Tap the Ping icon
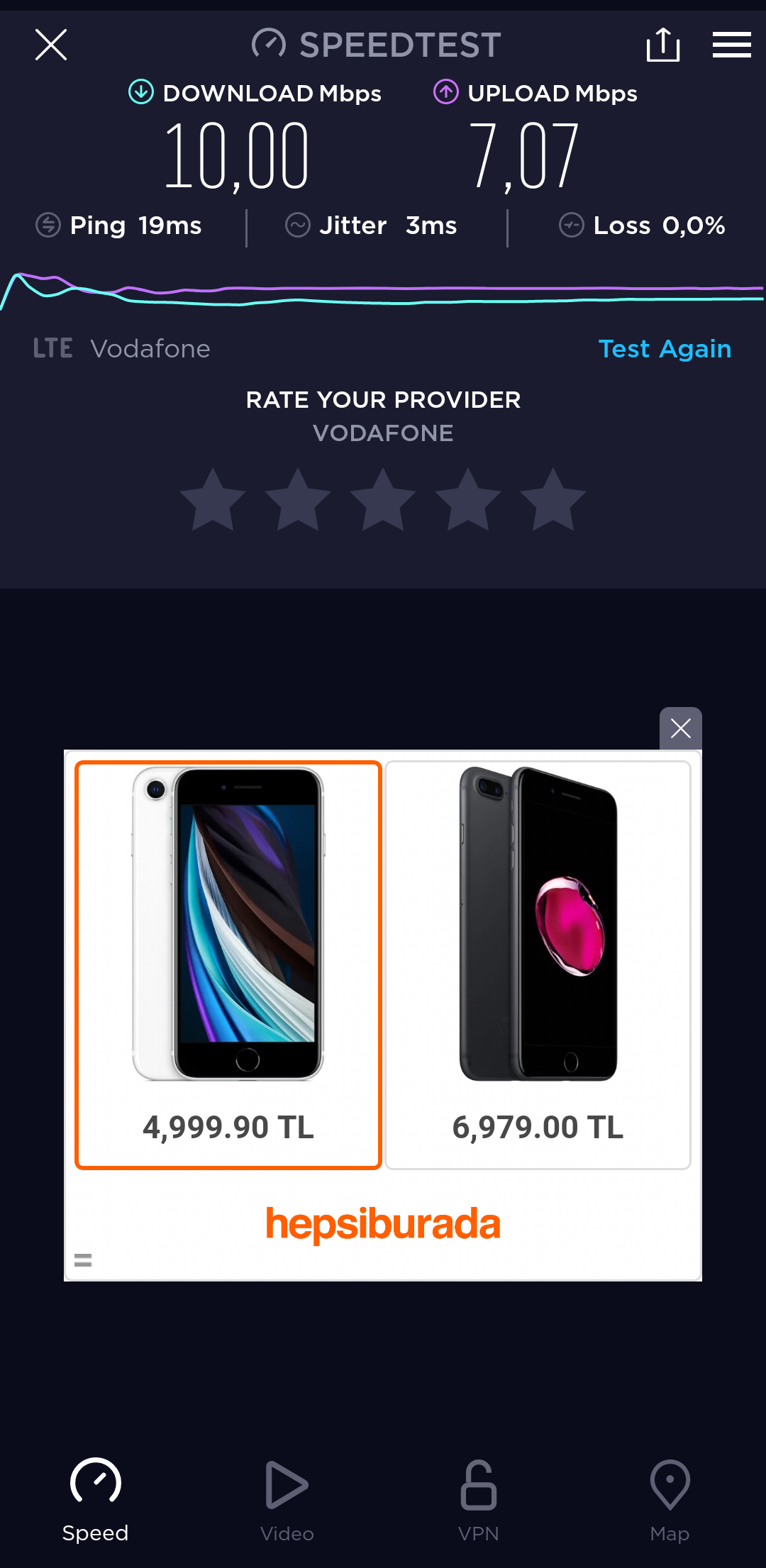Screen dimensions: 766x1568 (48, 226)
